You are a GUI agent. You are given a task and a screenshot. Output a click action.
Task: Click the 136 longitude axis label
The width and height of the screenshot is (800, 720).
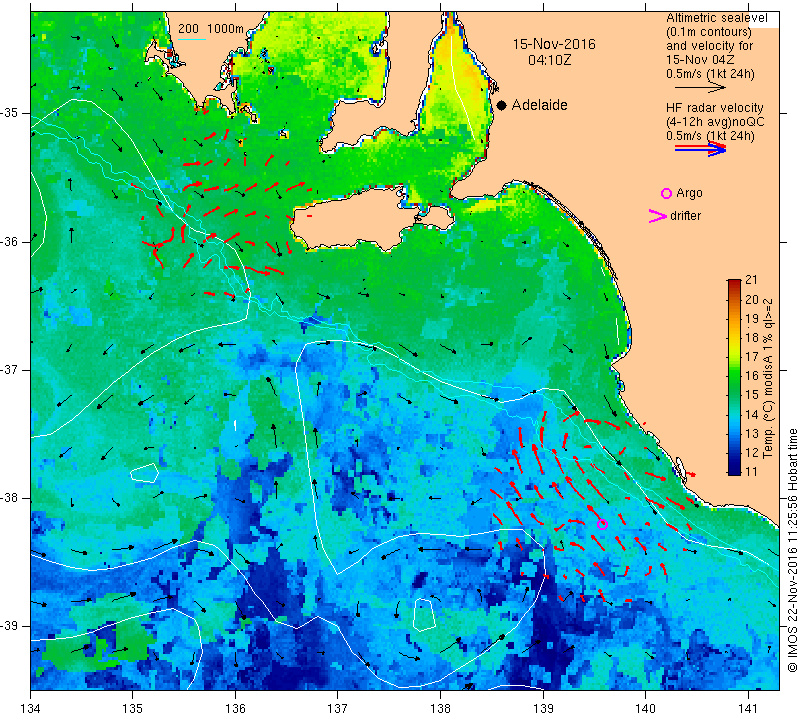point(235,708)
